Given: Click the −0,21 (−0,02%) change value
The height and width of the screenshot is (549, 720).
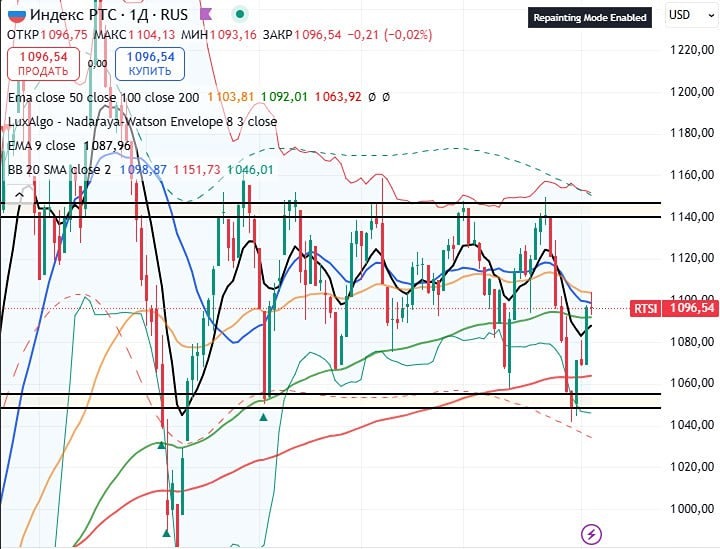Looking at the screenshot, I should pos(390,35).
